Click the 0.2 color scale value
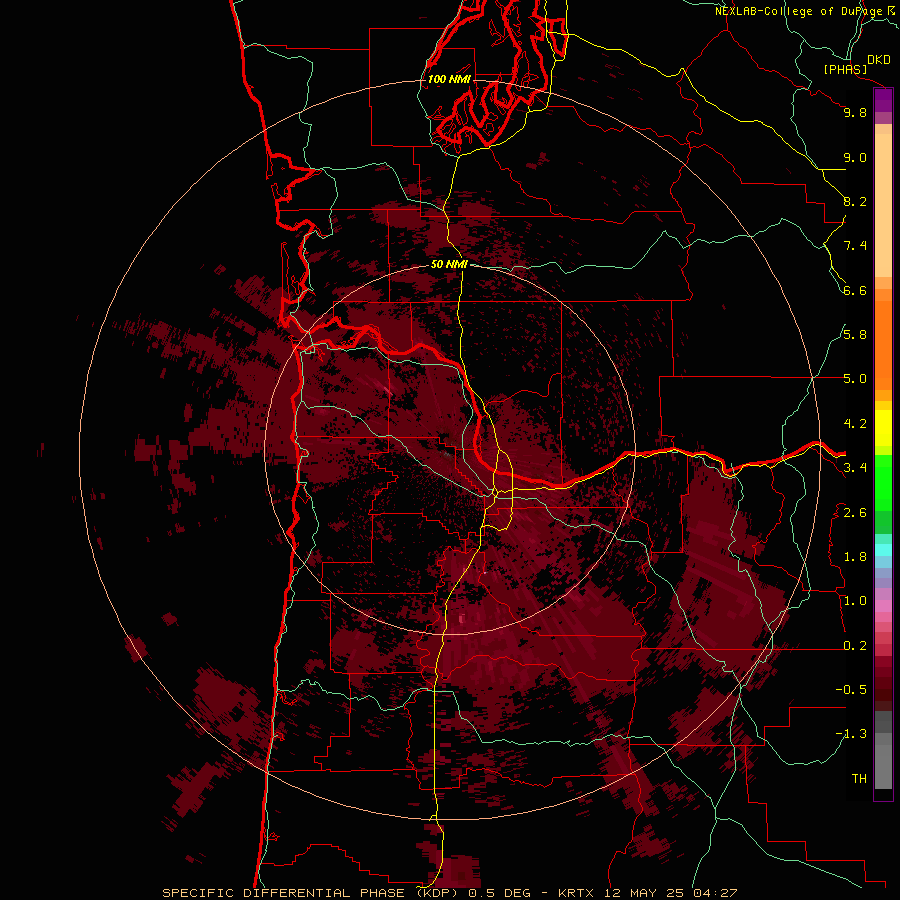Screen dimensions: 900x900 [855, 646]
